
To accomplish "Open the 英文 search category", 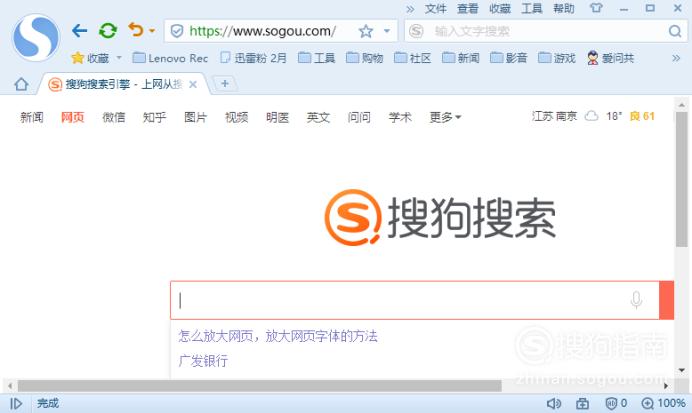I will point(318,117).
